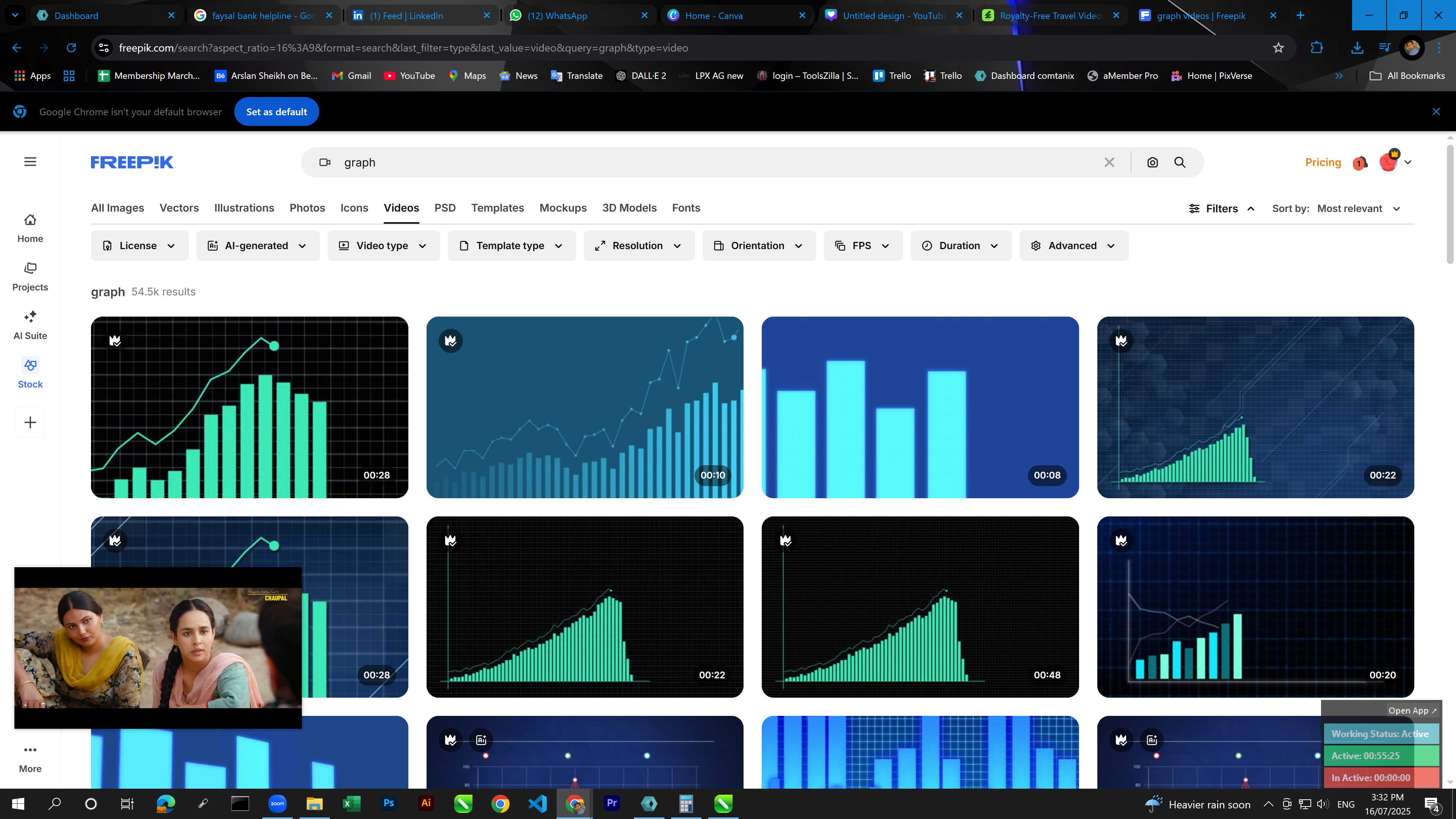
Task: Open the YouTube bookmark
Action: click(409, 76)
